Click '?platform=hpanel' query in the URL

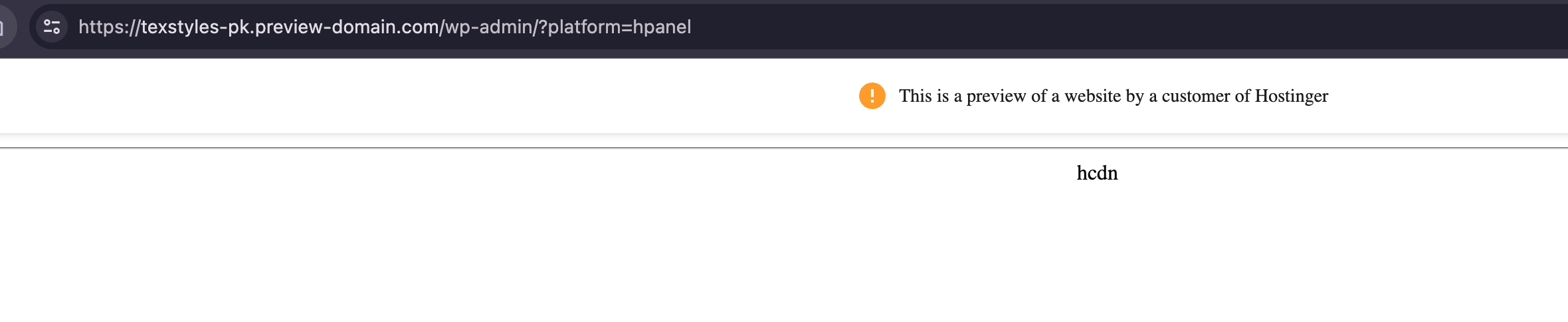coord(615,27)
